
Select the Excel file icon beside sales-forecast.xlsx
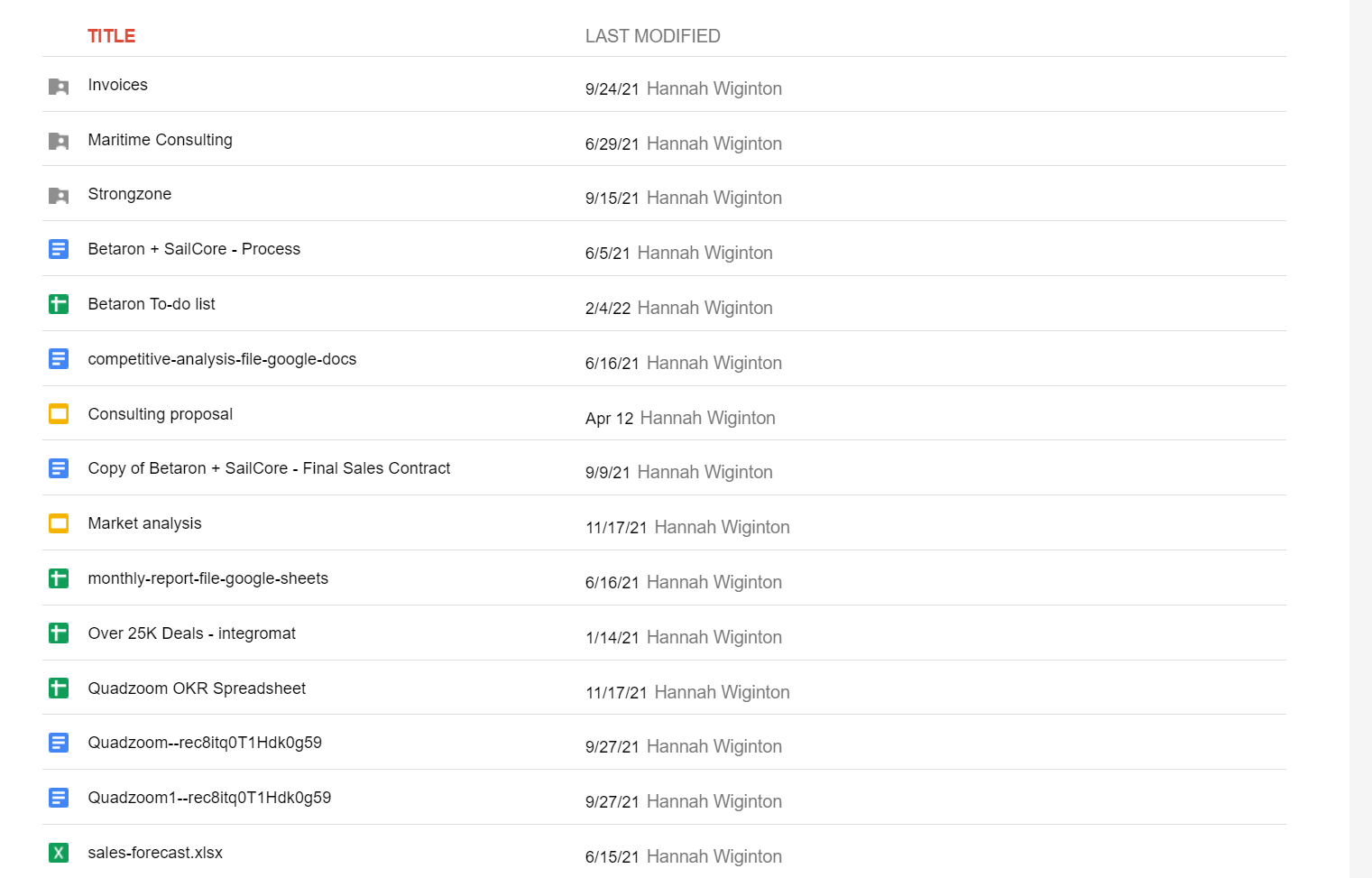[x=59, y=852]
